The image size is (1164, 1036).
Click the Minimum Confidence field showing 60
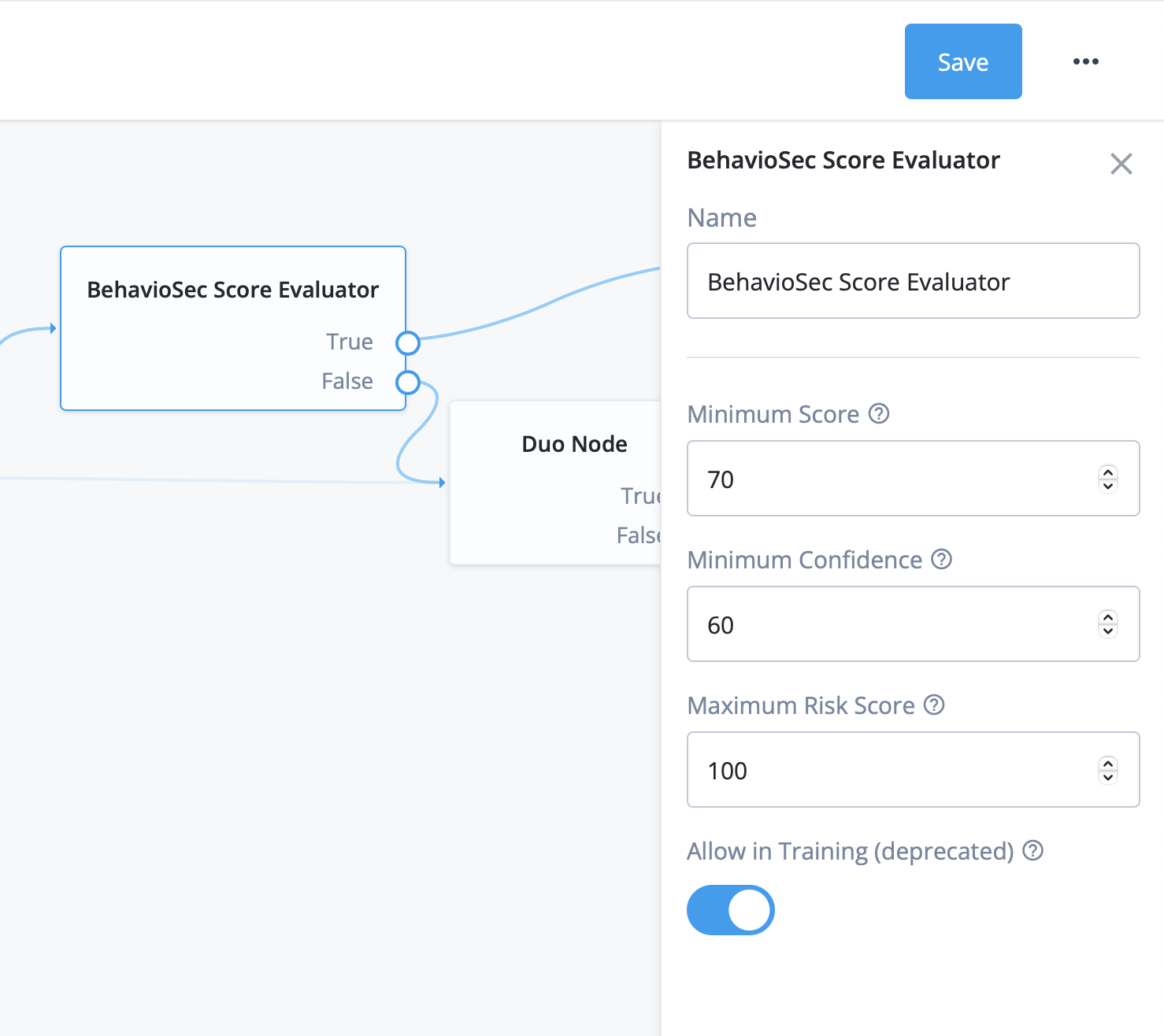click(x=914, y=624)
